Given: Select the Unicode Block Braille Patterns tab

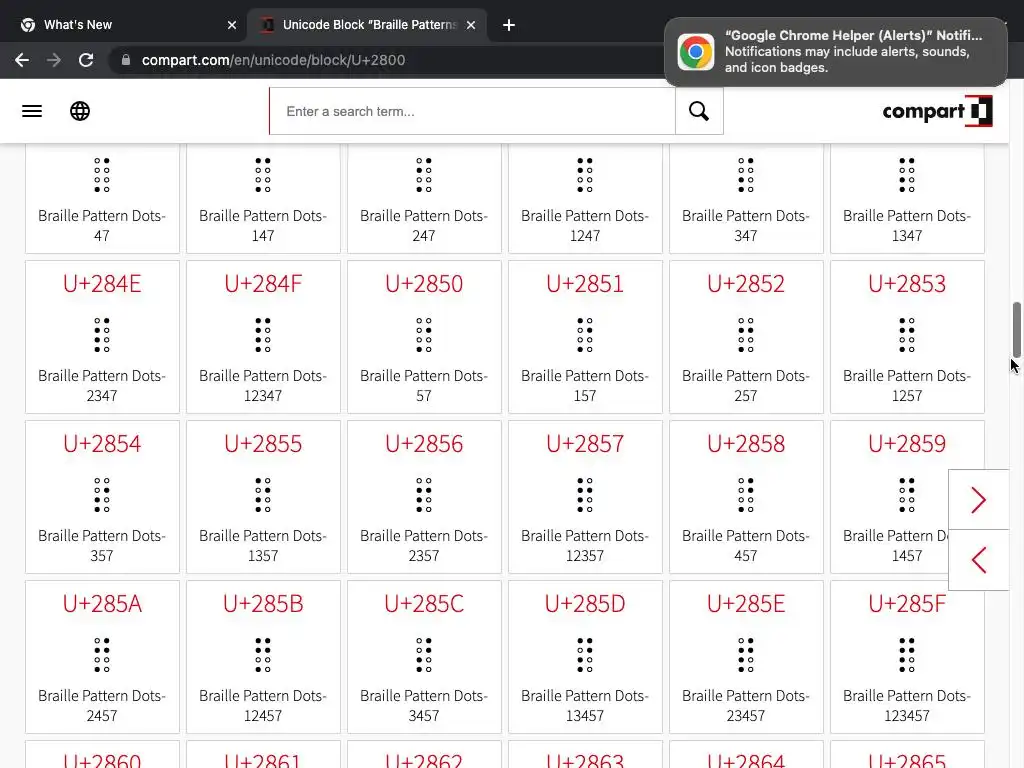Looking at the screenshot, I should pos(368,25).
